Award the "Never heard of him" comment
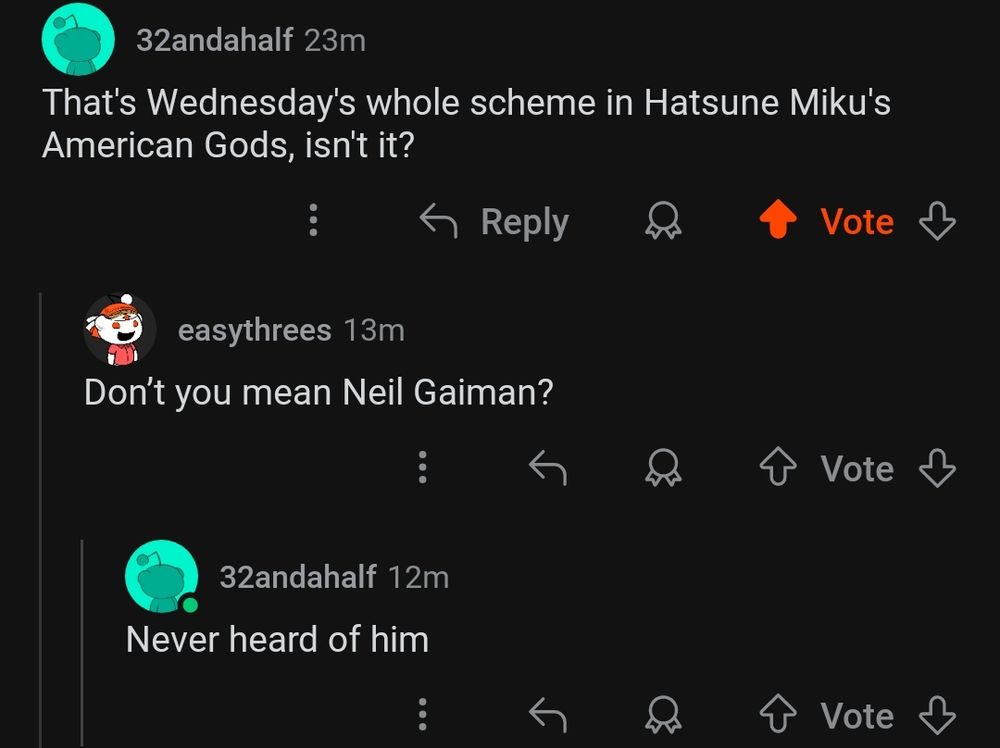 [x=662, y=715]
